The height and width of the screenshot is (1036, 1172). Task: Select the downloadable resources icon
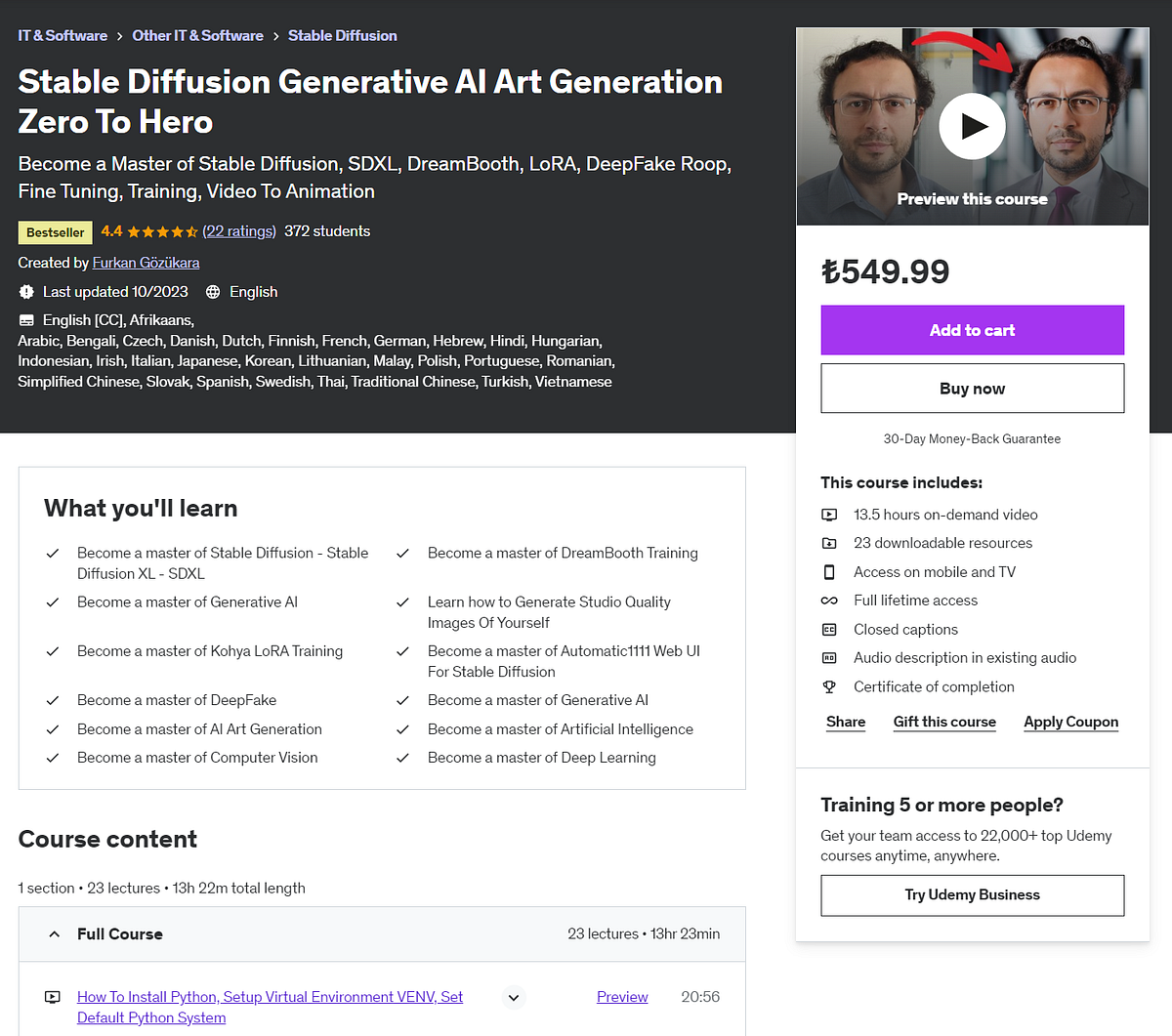click(x=829, y=543)
